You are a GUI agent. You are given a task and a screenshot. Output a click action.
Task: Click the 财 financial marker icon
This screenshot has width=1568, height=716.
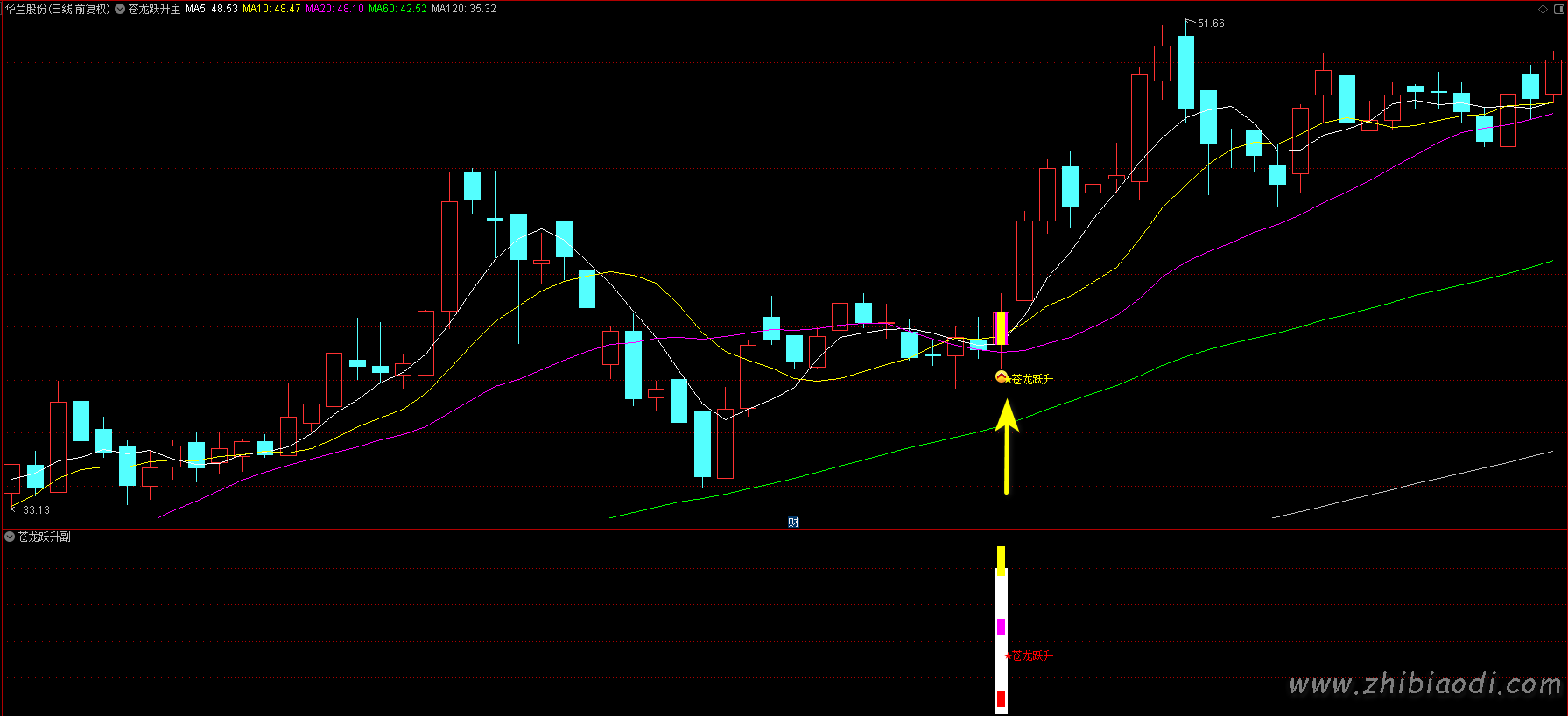pyautogui.click(x=793, y=523)
